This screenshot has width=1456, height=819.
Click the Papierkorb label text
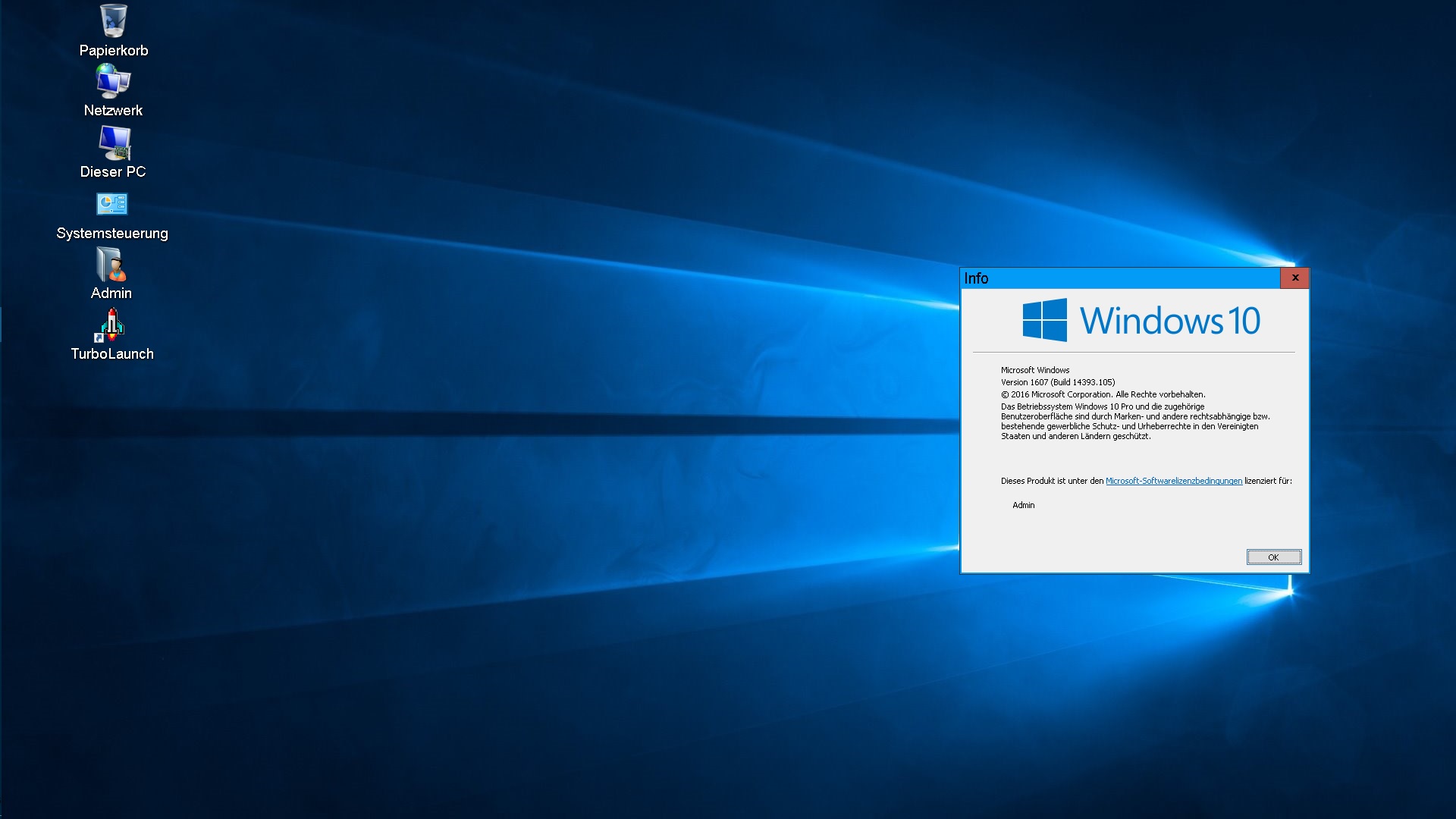pyautogui.click(x=114, y=51)
